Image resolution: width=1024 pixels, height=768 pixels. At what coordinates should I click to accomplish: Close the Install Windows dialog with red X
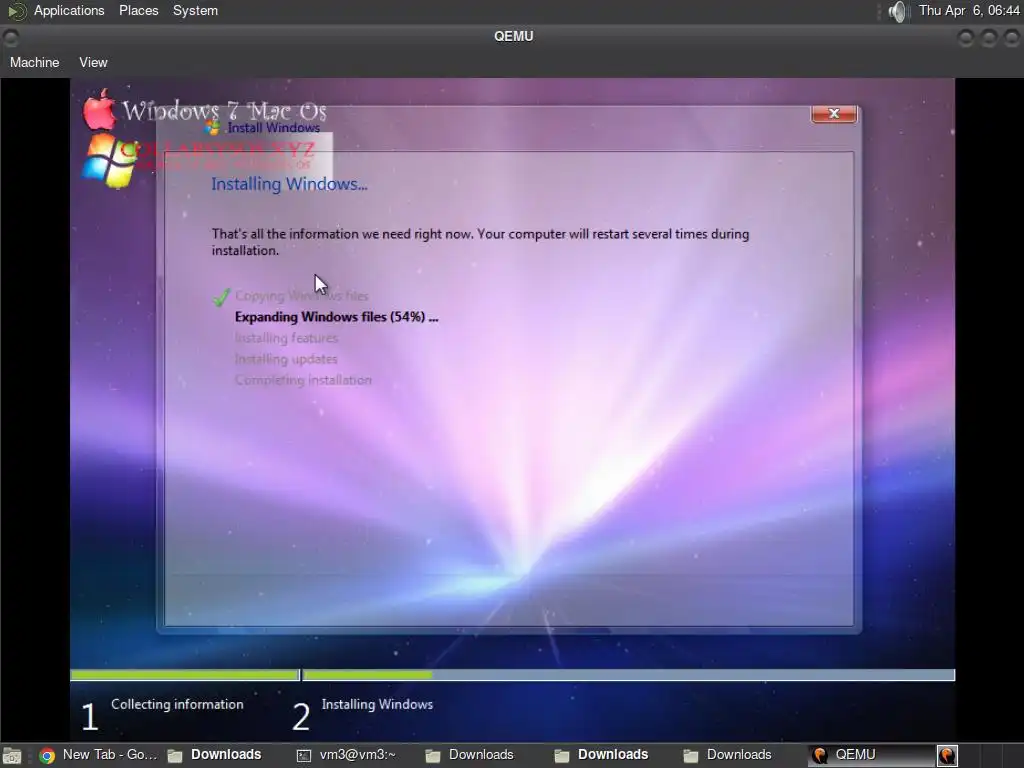click(x=834, y=114)
